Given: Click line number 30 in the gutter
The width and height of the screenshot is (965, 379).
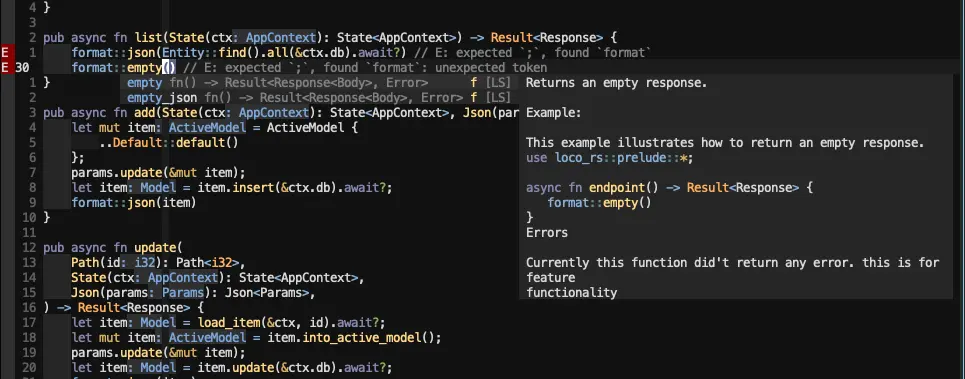Looking at the screenshot, I should 22,68.
